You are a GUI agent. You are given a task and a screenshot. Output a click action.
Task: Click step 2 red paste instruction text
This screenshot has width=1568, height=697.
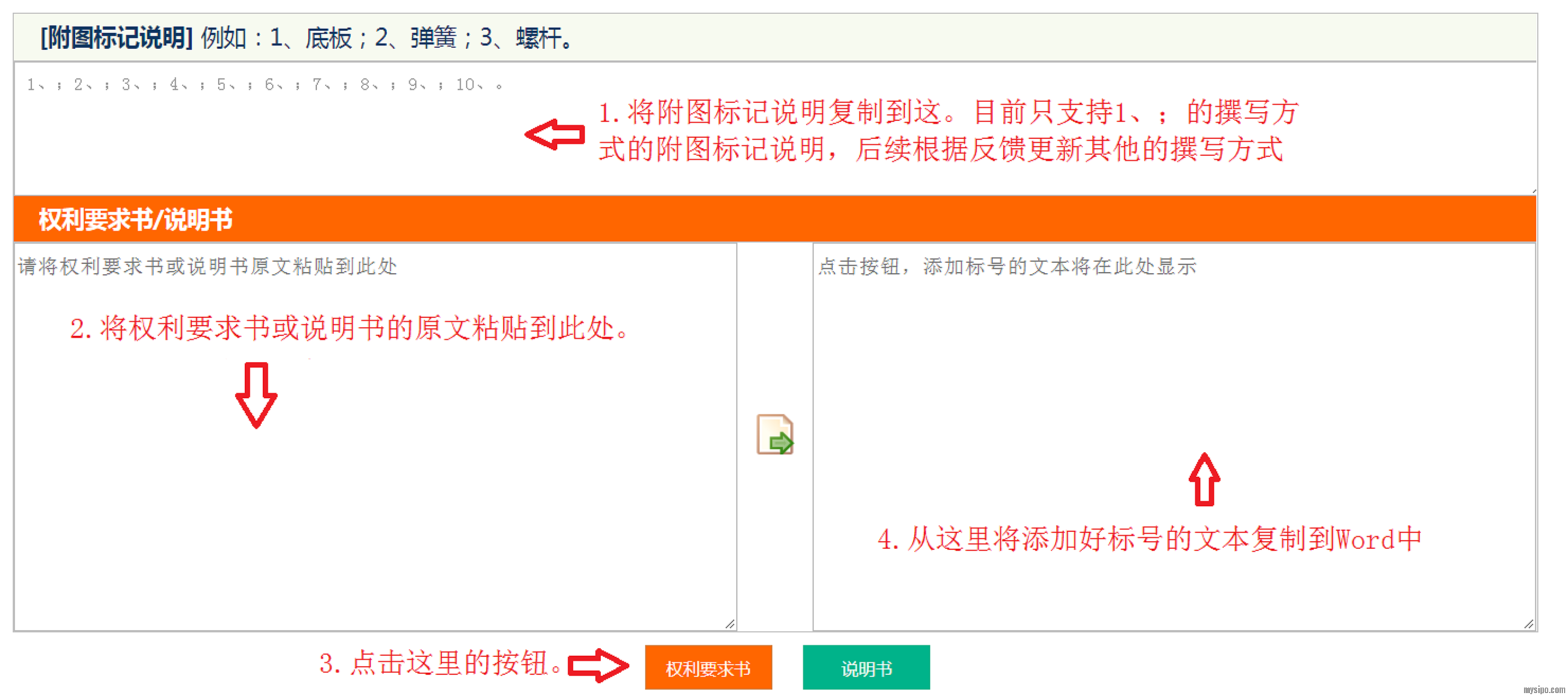click(350, 329)
